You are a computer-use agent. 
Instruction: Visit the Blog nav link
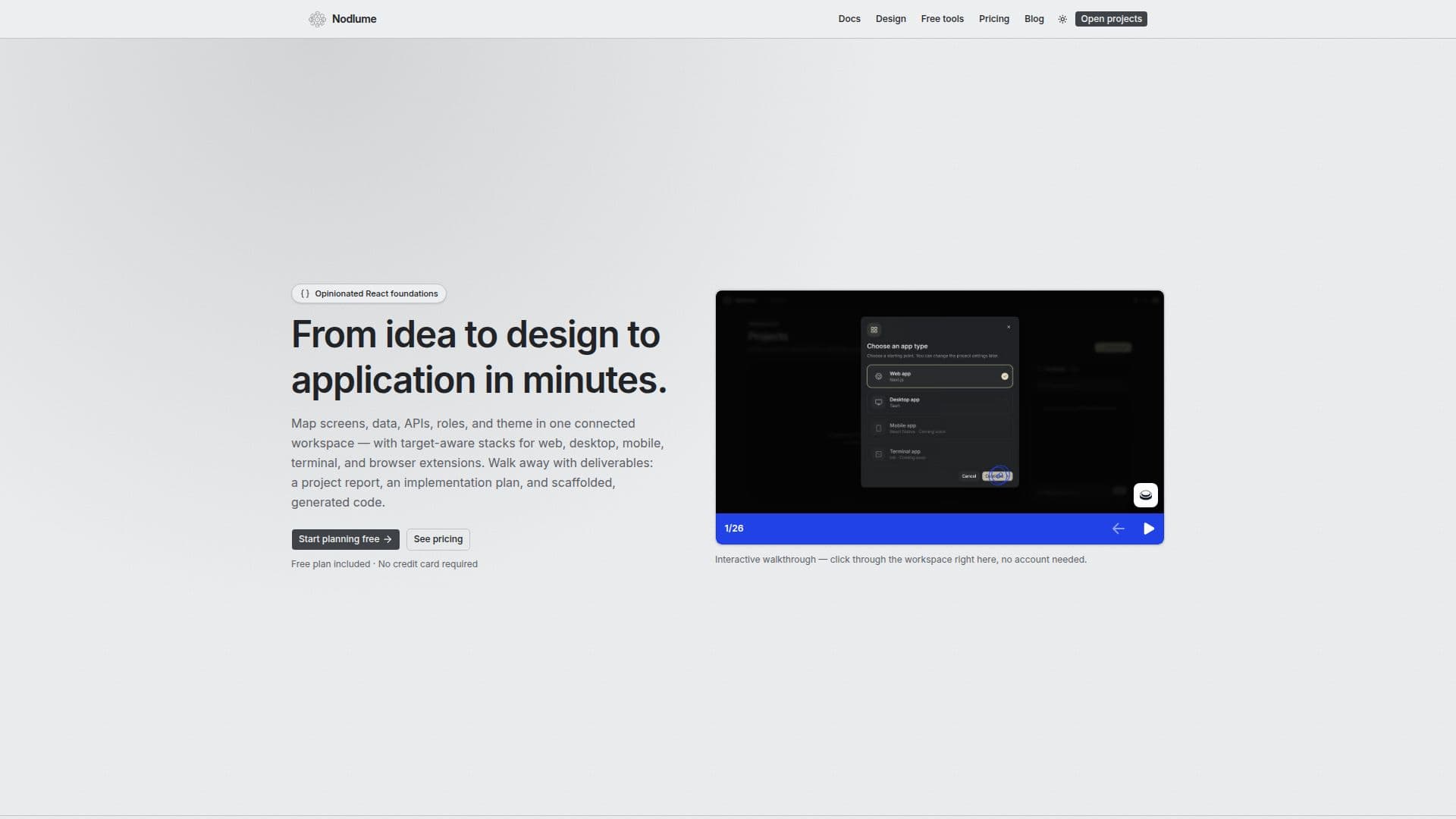(x=1034, y=19)
